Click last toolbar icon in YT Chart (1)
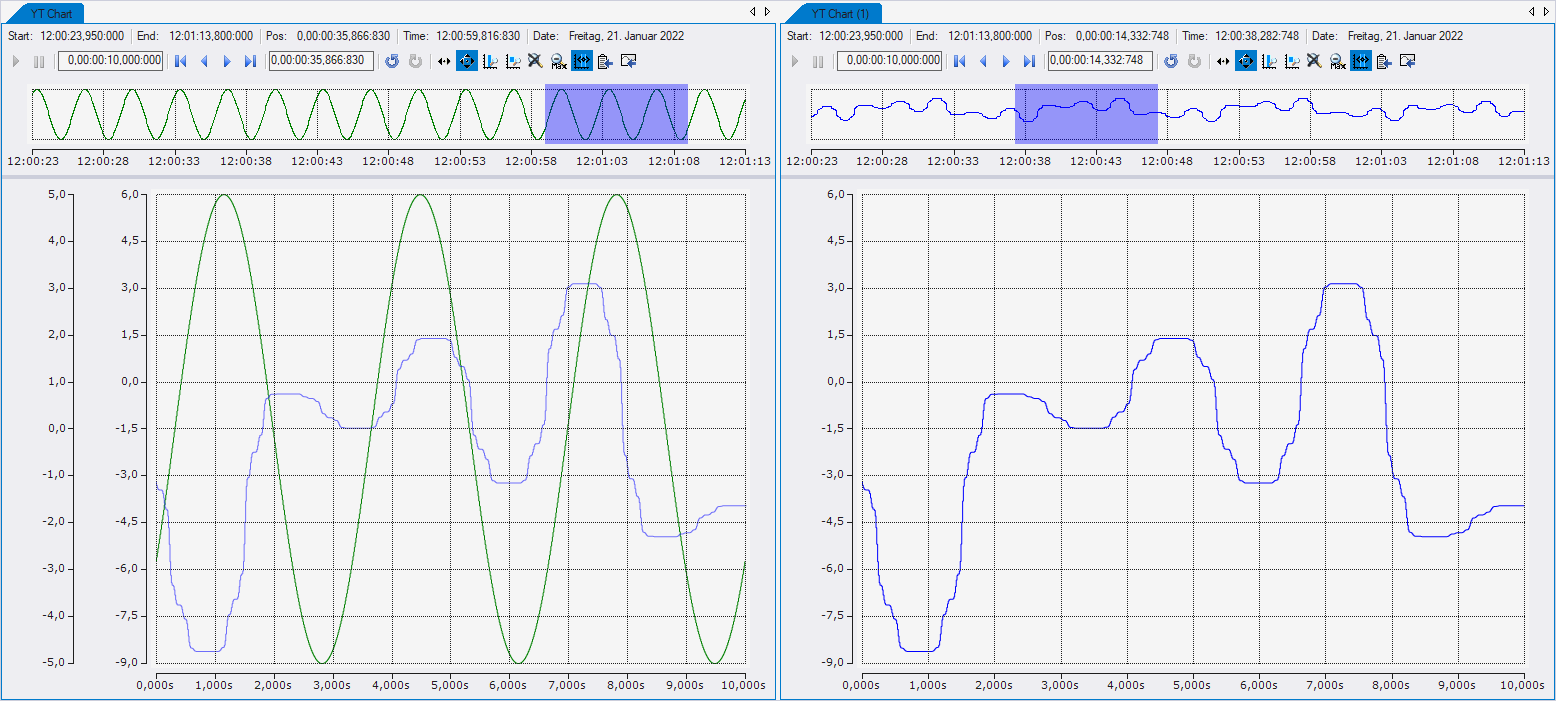The width and height of the screenshot is (1556, 701). (x=1408, y=61)
